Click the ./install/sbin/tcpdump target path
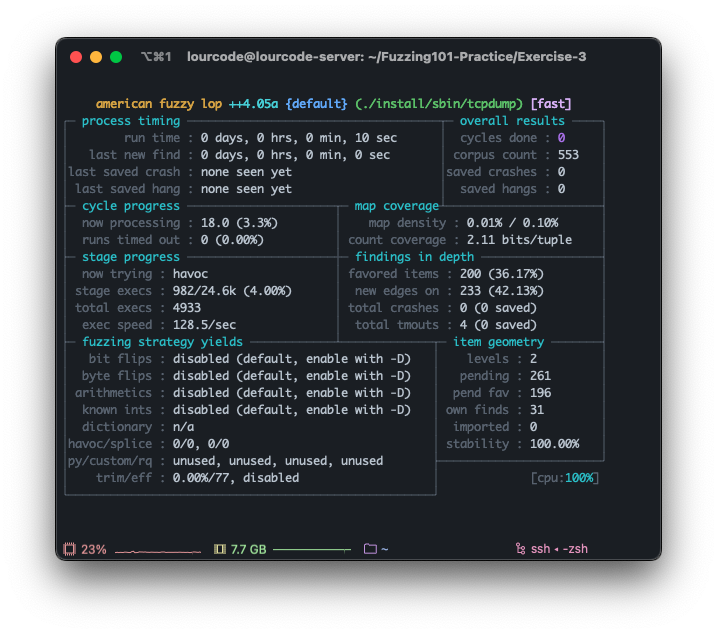Screen dimensions: 717x634 coord(440,104)
